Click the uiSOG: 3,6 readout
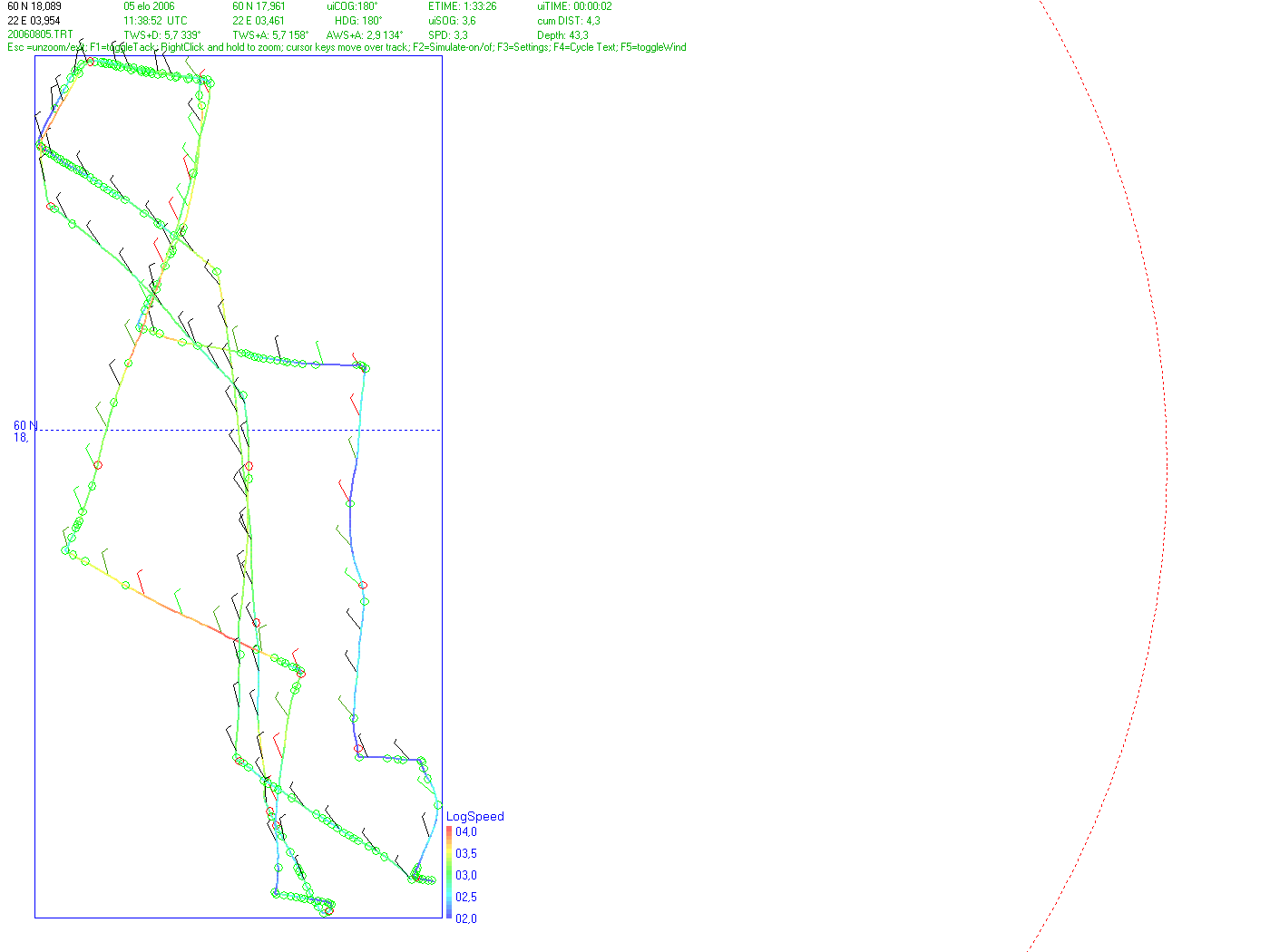1270x952 pixels. coord(452,21)
